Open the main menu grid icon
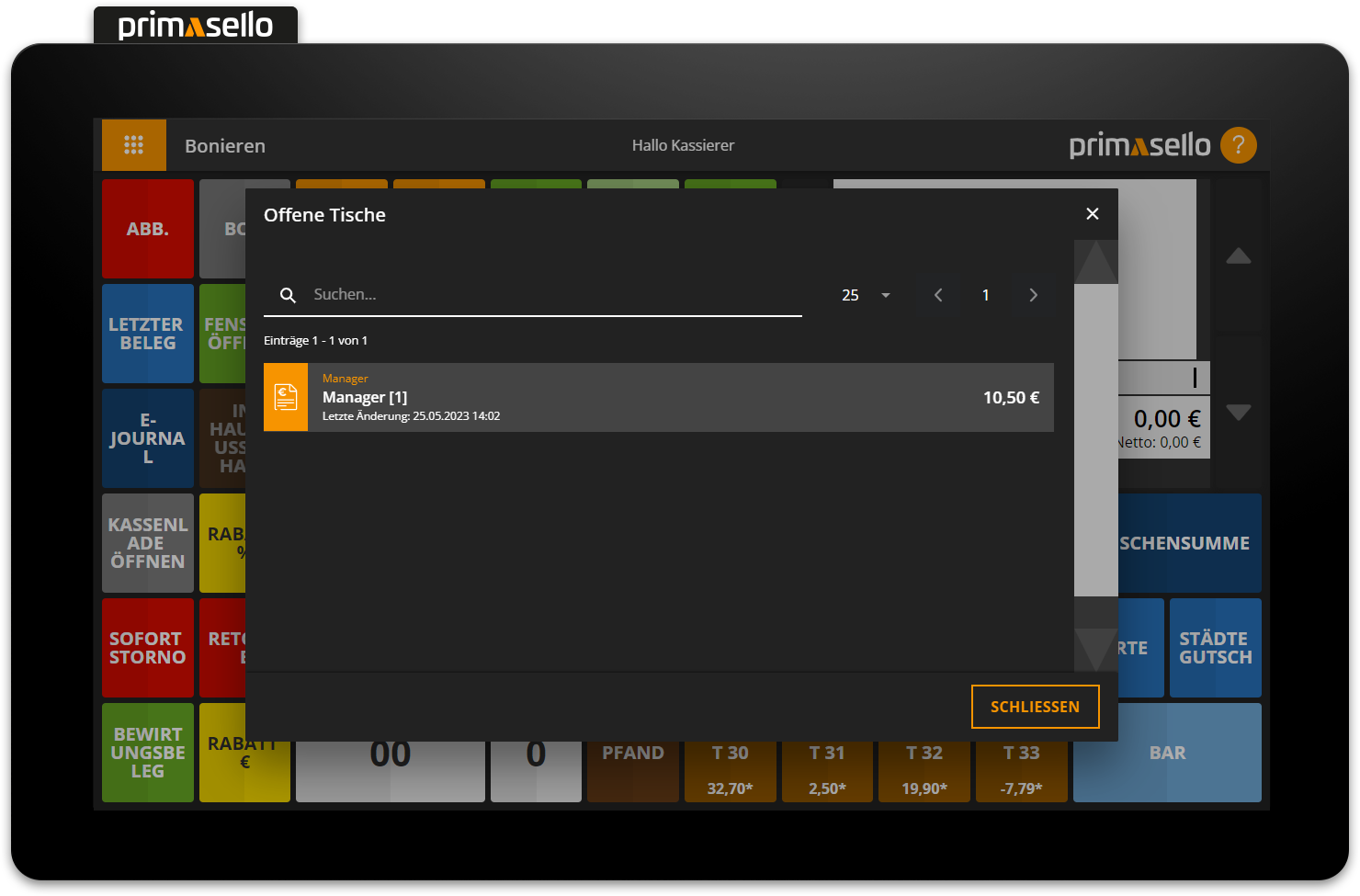Image resolution: width=1360 pixels, height=896 pixels. point(134,145)
